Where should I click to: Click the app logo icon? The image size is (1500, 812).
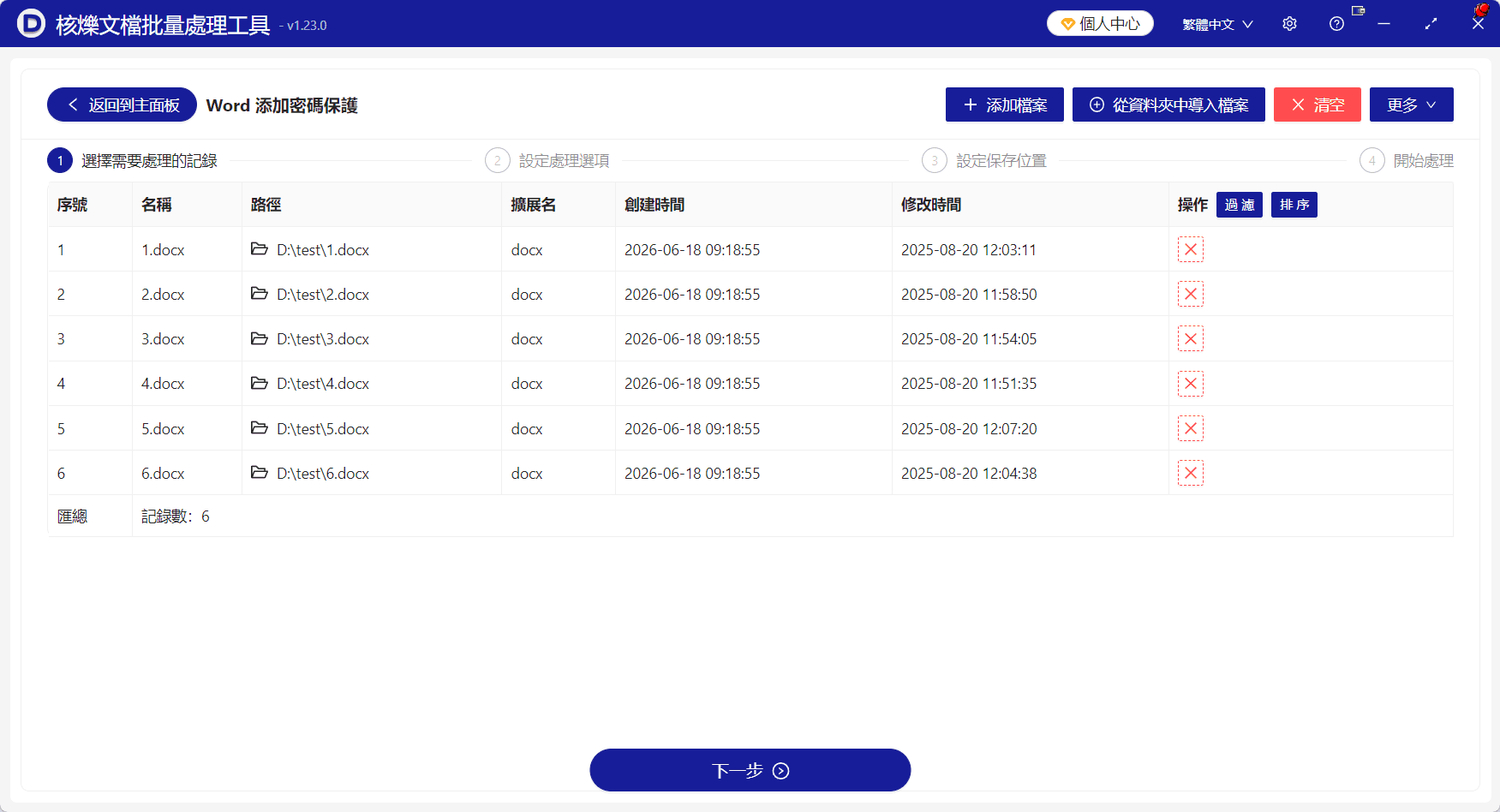tap(31, 24)
